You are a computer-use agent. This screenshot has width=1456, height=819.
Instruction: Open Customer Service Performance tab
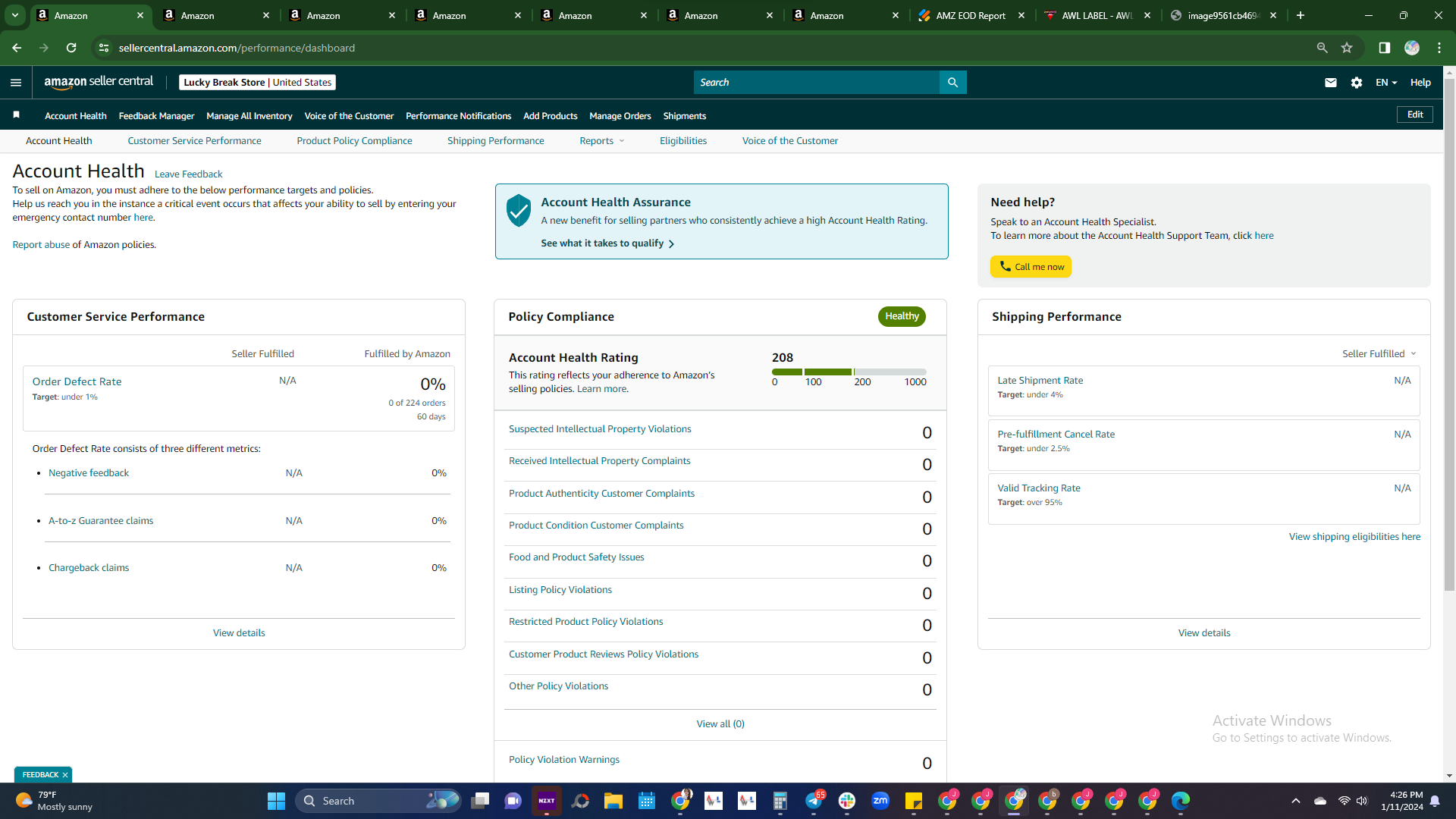pyautogui.click(x=194, y=141)
